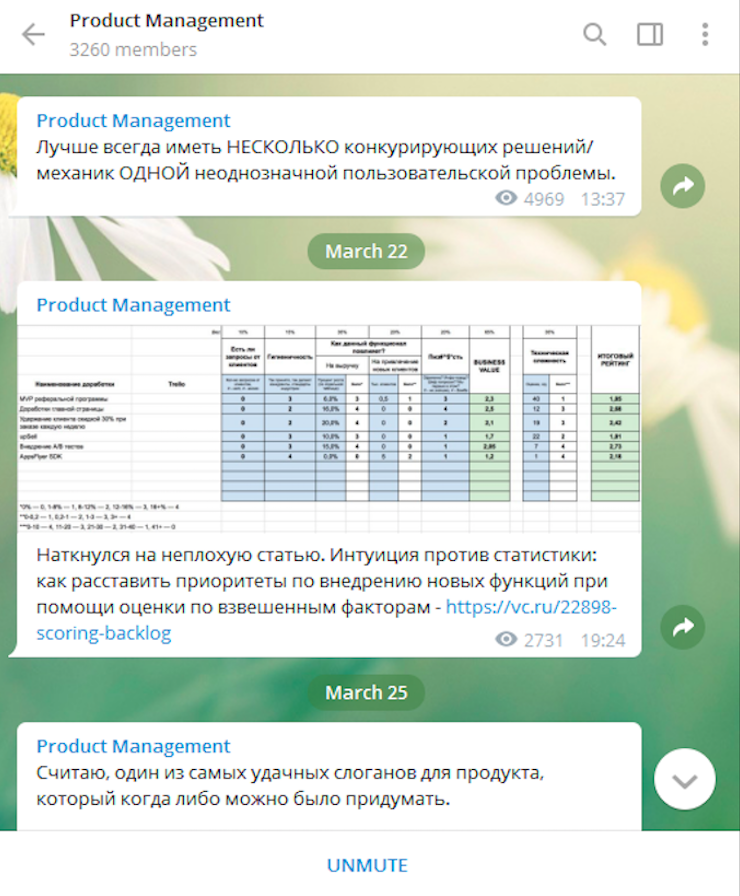Click the 13:37 timestamp
This screenshot has width=740, height=896.
coord(603,199)
